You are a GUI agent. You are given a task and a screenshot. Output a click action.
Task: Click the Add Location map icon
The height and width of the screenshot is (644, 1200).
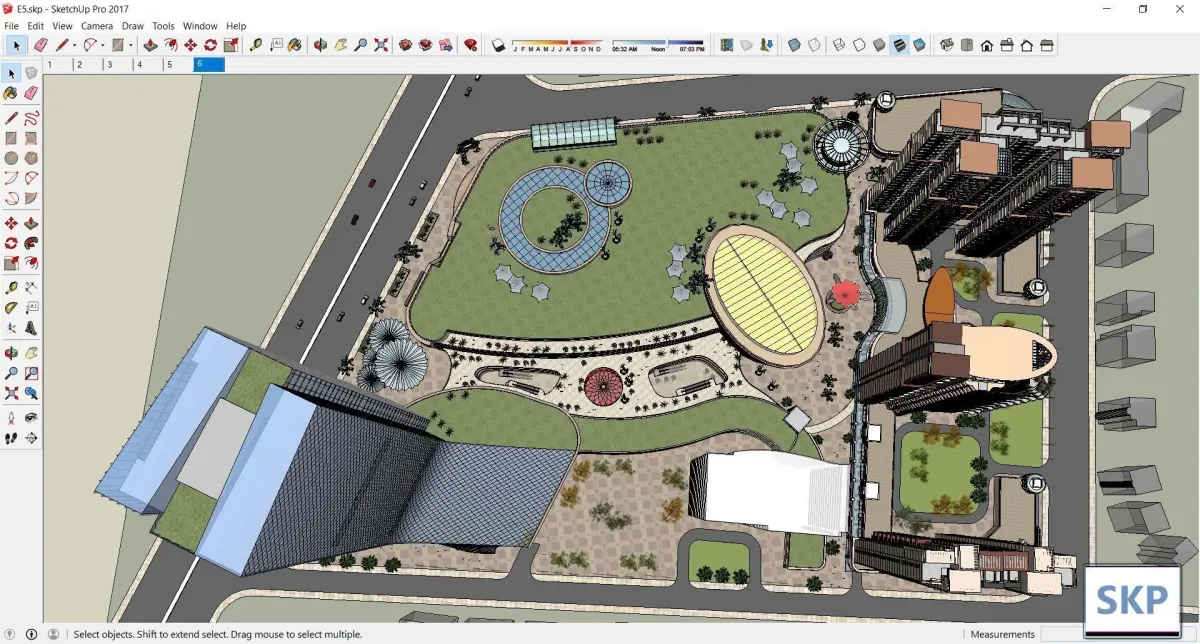coord(725,45)
